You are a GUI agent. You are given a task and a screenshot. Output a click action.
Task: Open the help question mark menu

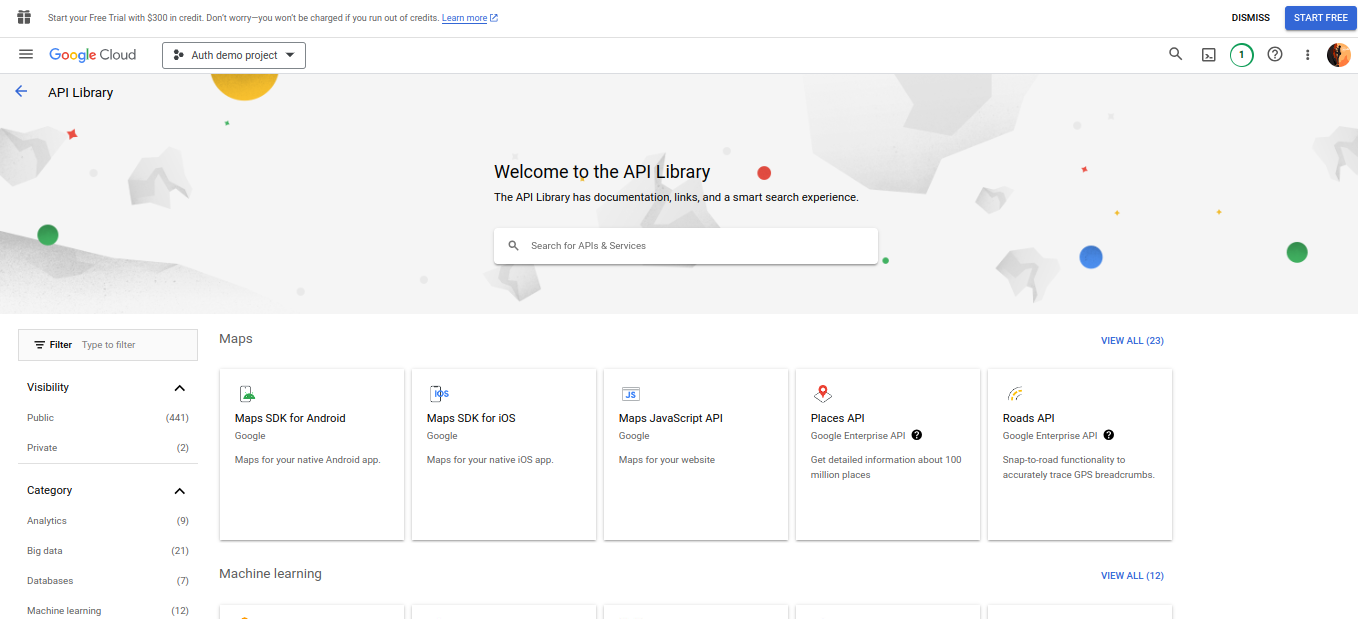click(x=1275, y=55)
